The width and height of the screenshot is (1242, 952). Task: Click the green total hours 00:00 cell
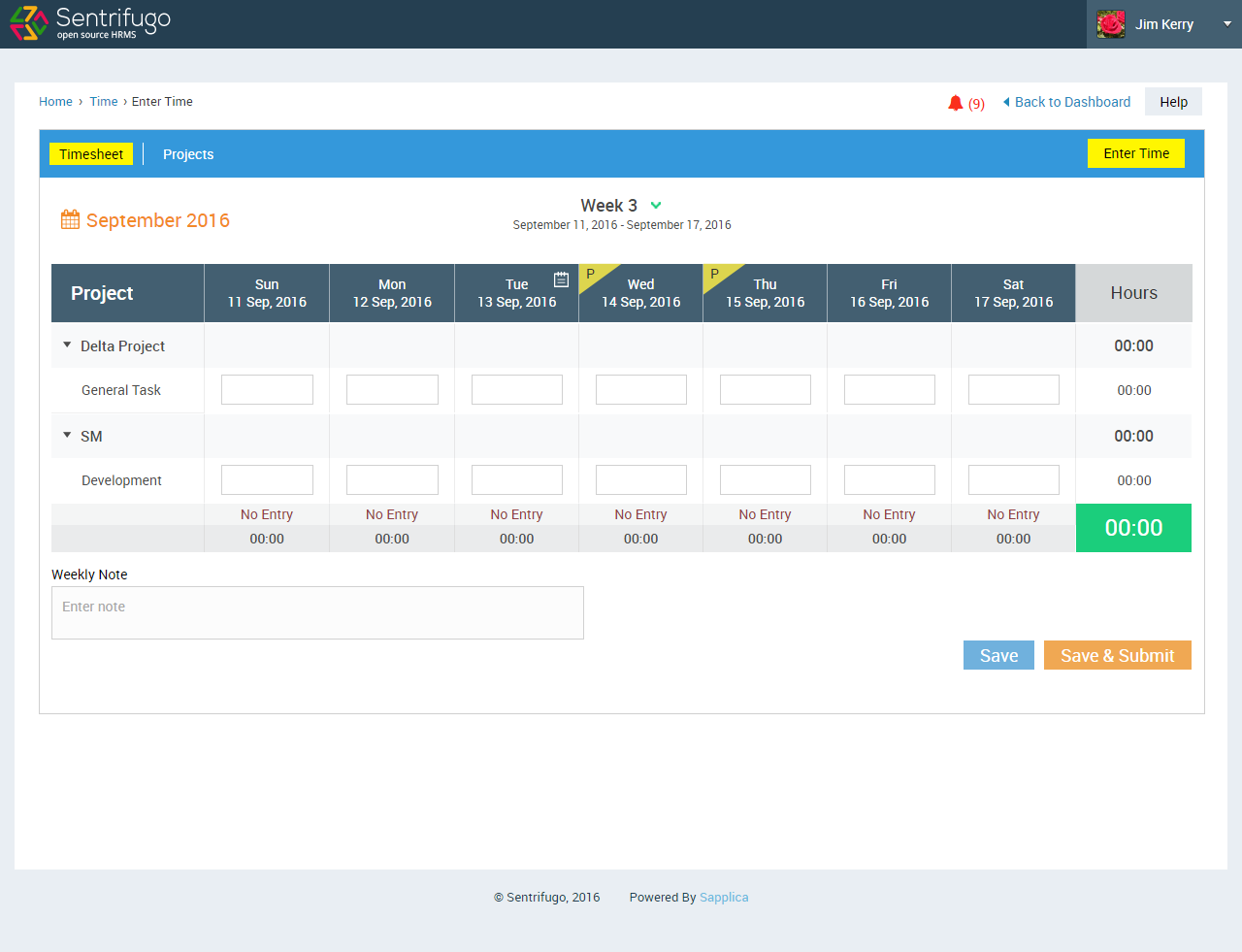1133,528
